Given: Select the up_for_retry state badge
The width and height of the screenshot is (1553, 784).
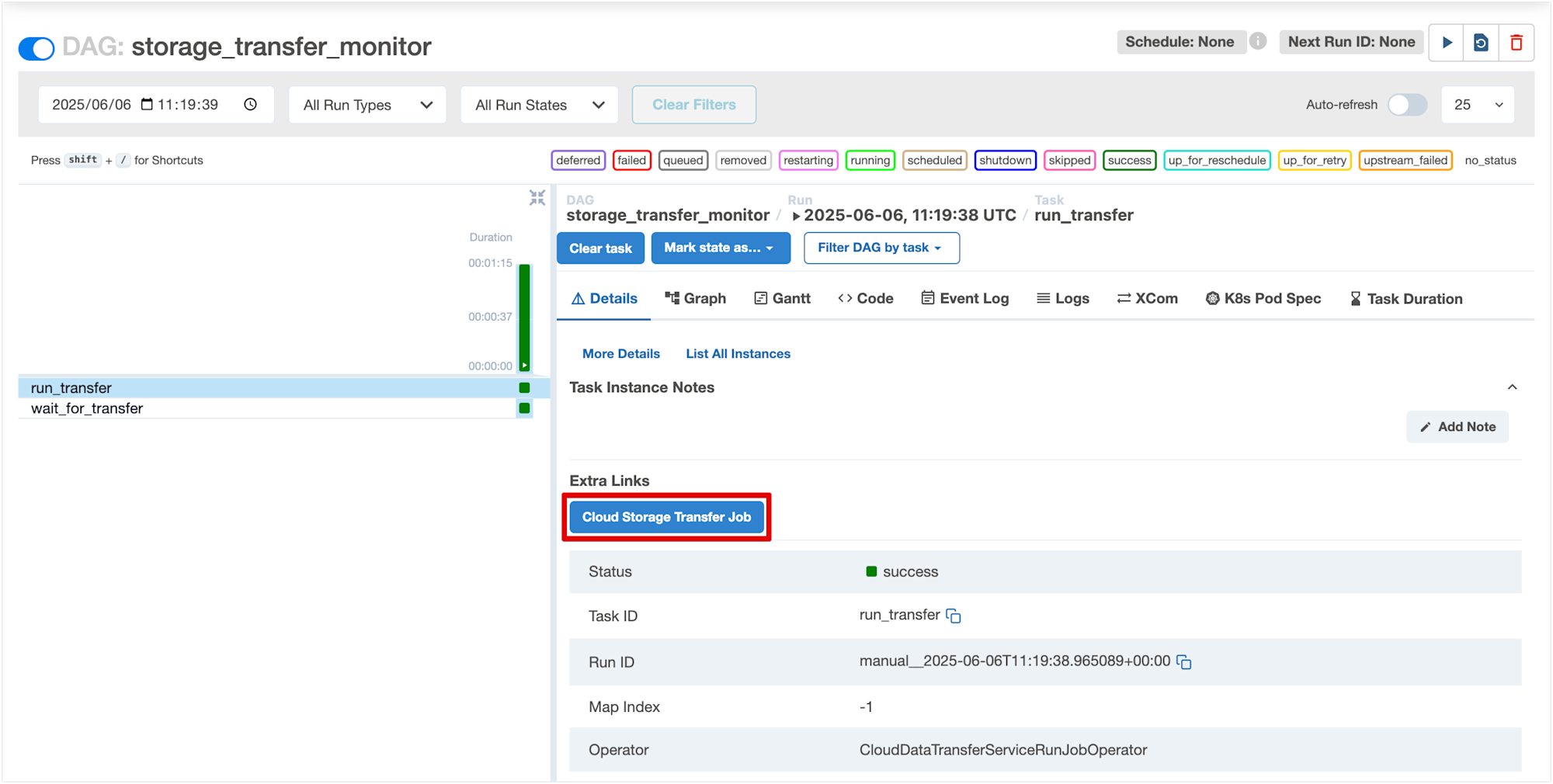Looking at the screenshot, I should (x=1315, y=161).
